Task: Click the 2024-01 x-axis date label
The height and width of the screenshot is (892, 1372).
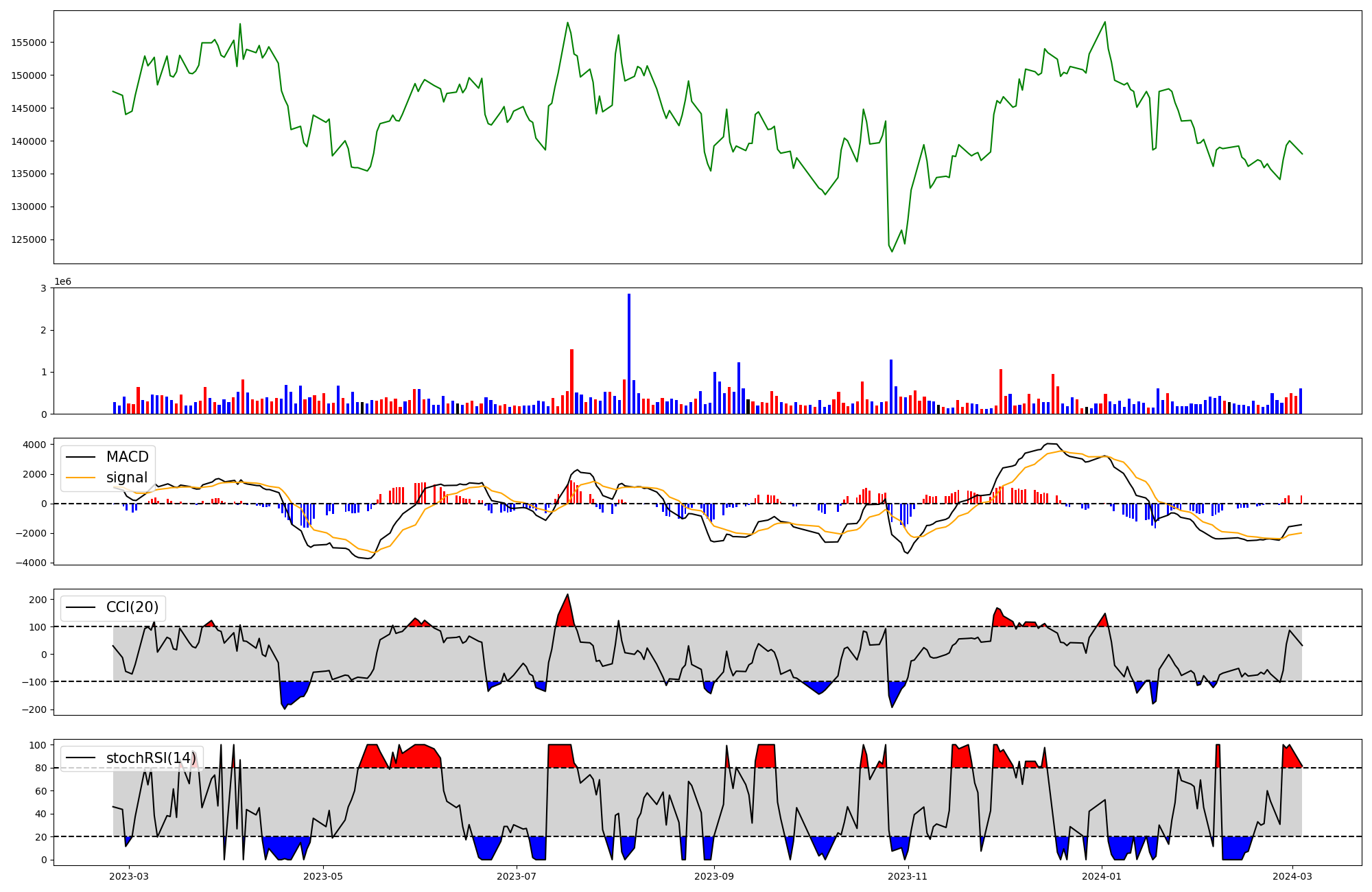Action: pos(1102,876)
